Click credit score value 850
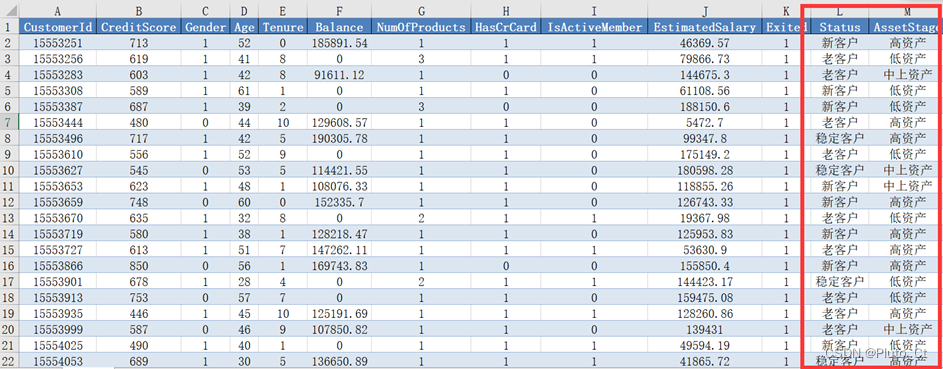This screenshot has height=369, width=943. pos(139,266)
